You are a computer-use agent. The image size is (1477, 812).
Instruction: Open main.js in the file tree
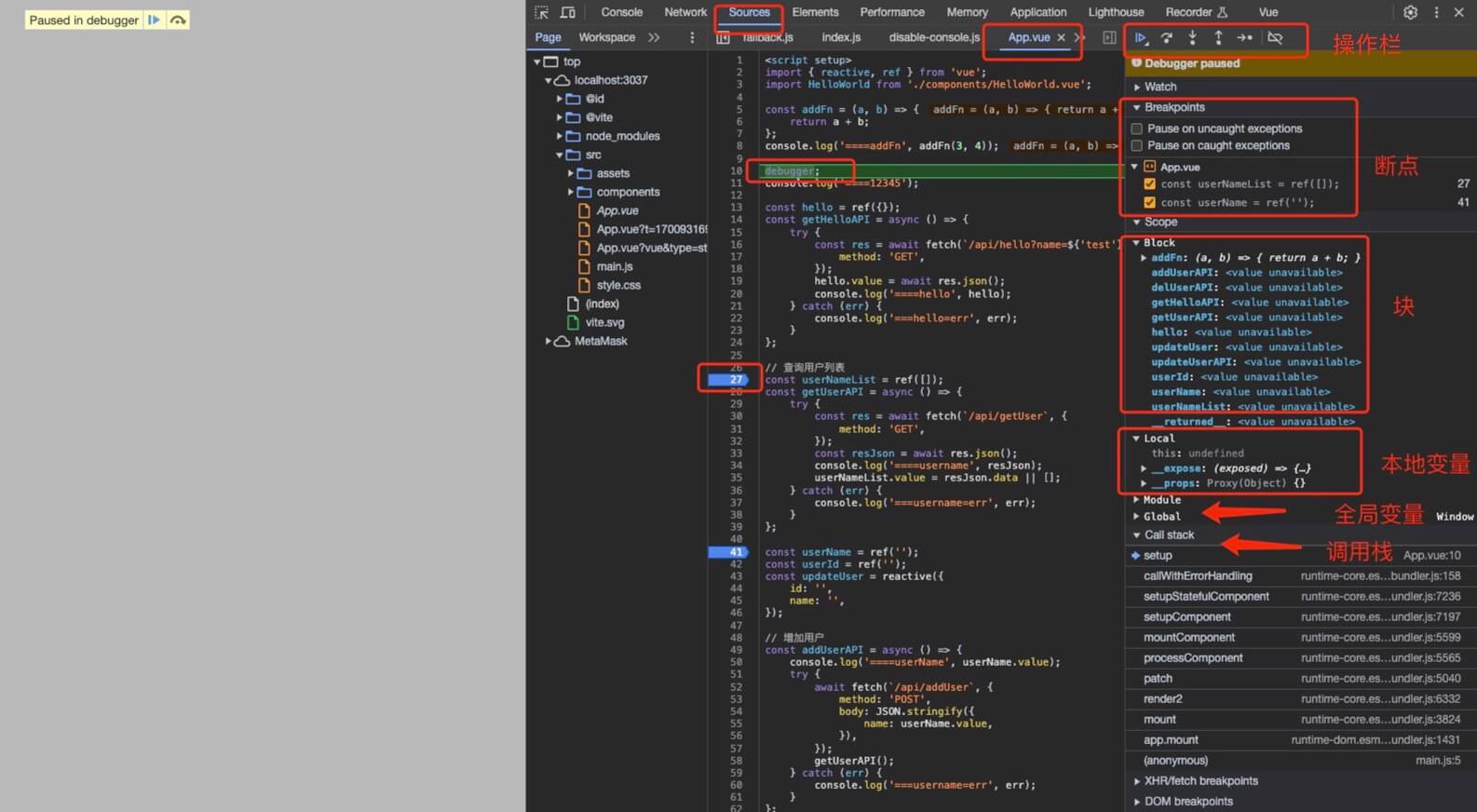[614, 266]
